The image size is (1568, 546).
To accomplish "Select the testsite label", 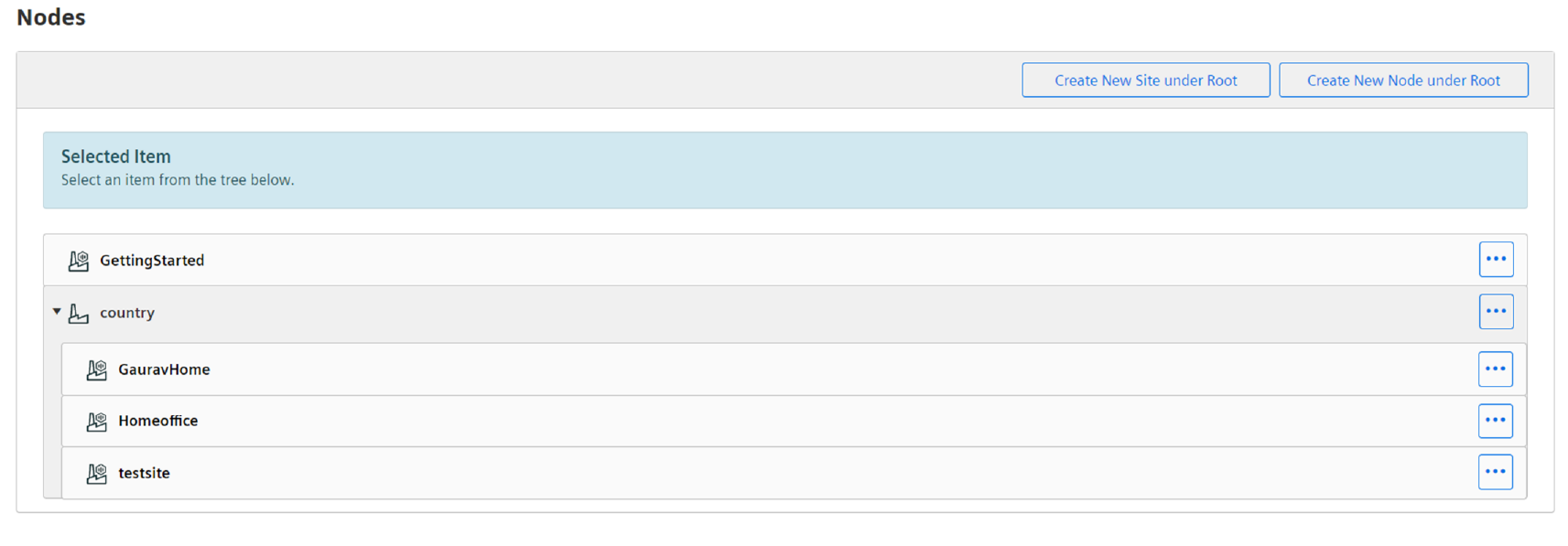I will [144, 473].
